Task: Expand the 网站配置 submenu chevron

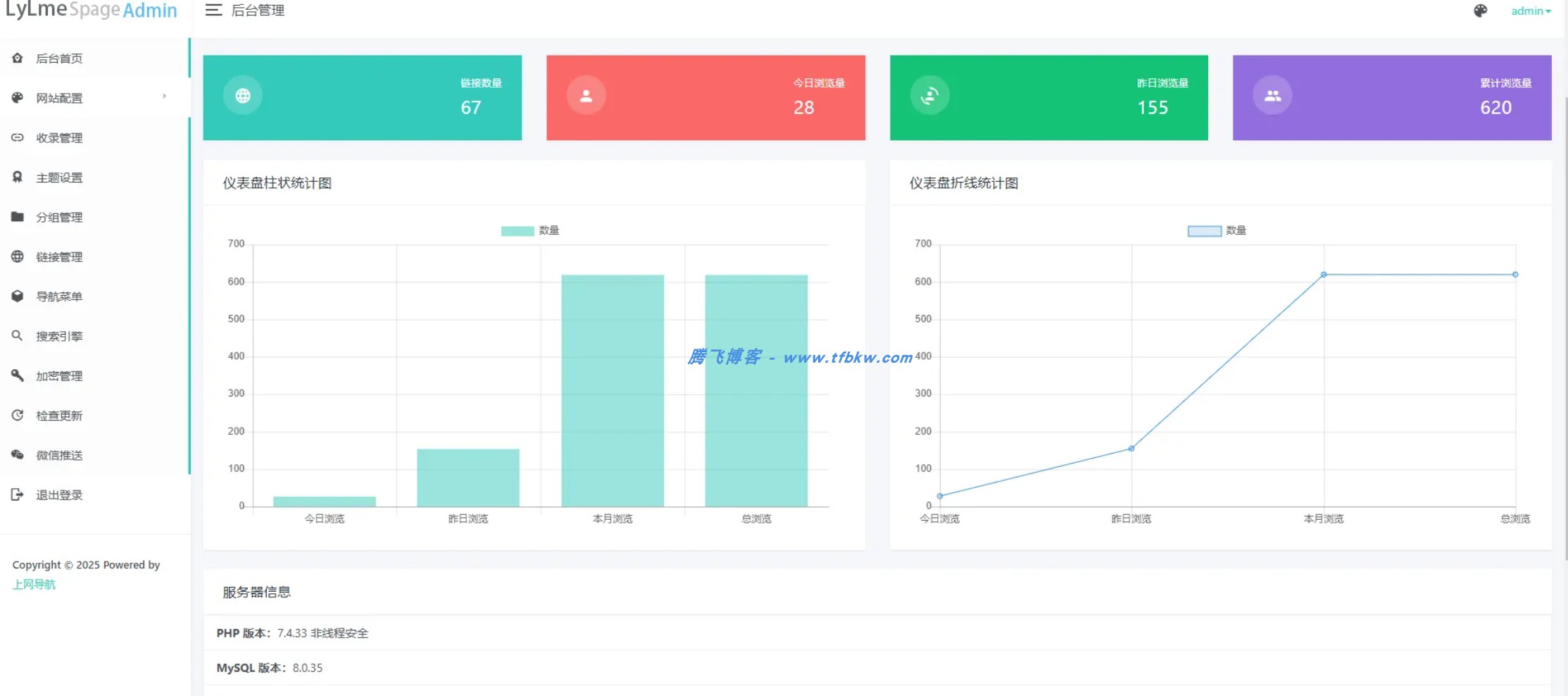Action: [x=165, y=97]
